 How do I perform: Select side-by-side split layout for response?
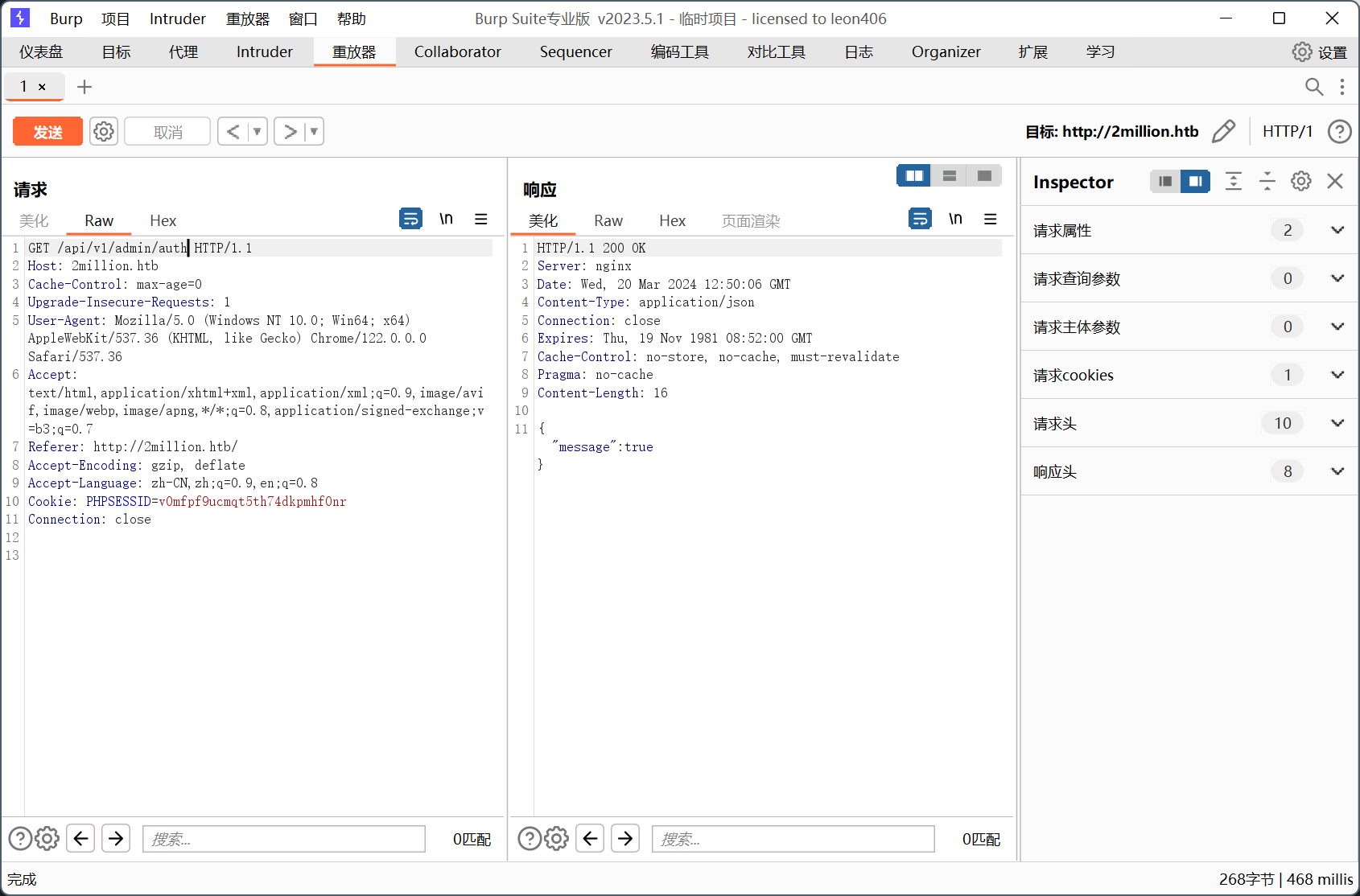tap(914, 175)
